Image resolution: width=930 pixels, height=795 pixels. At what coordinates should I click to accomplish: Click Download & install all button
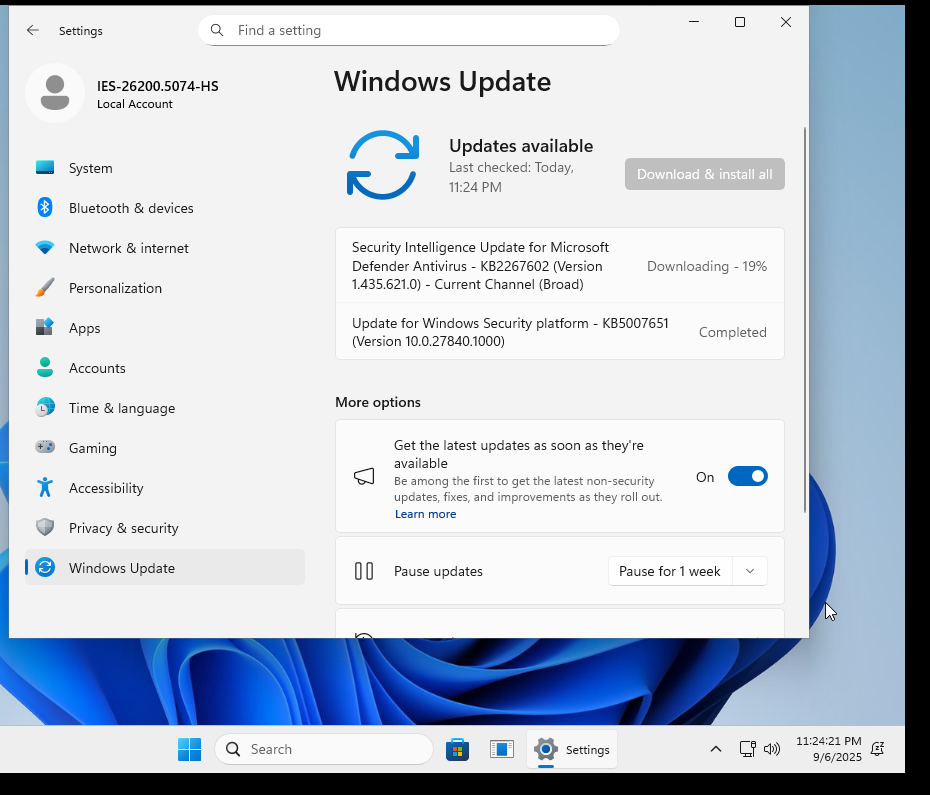click(x=705, y=174)
